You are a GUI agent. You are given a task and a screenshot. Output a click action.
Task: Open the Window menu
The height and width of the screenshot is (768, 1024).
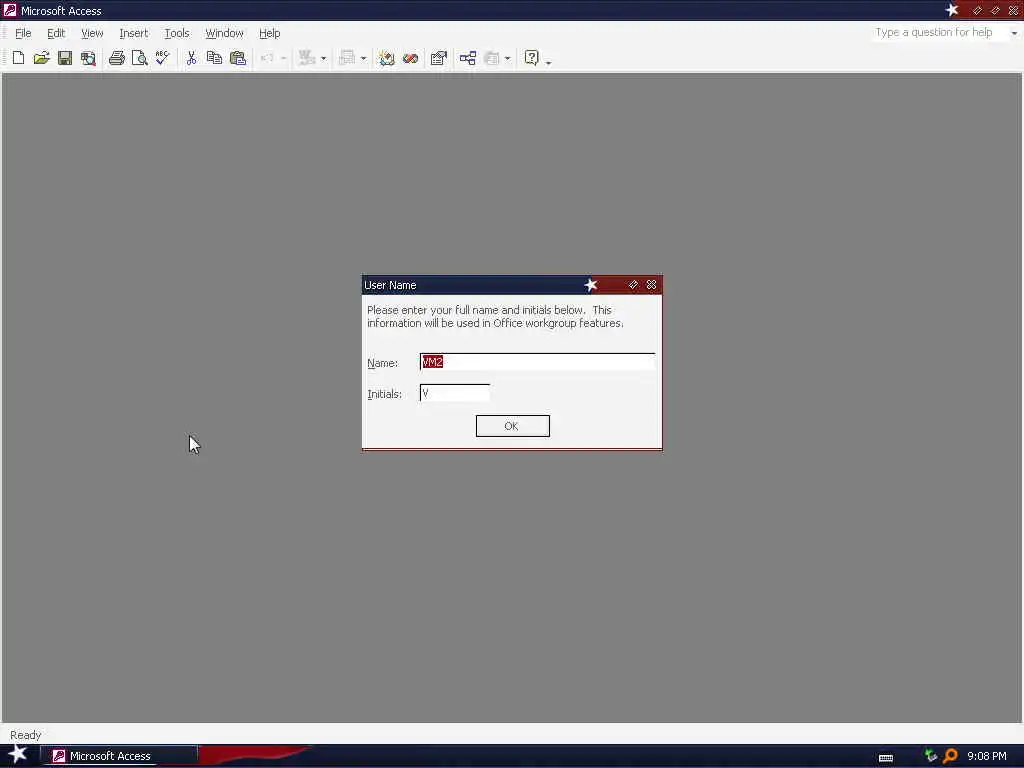(225, 33)
